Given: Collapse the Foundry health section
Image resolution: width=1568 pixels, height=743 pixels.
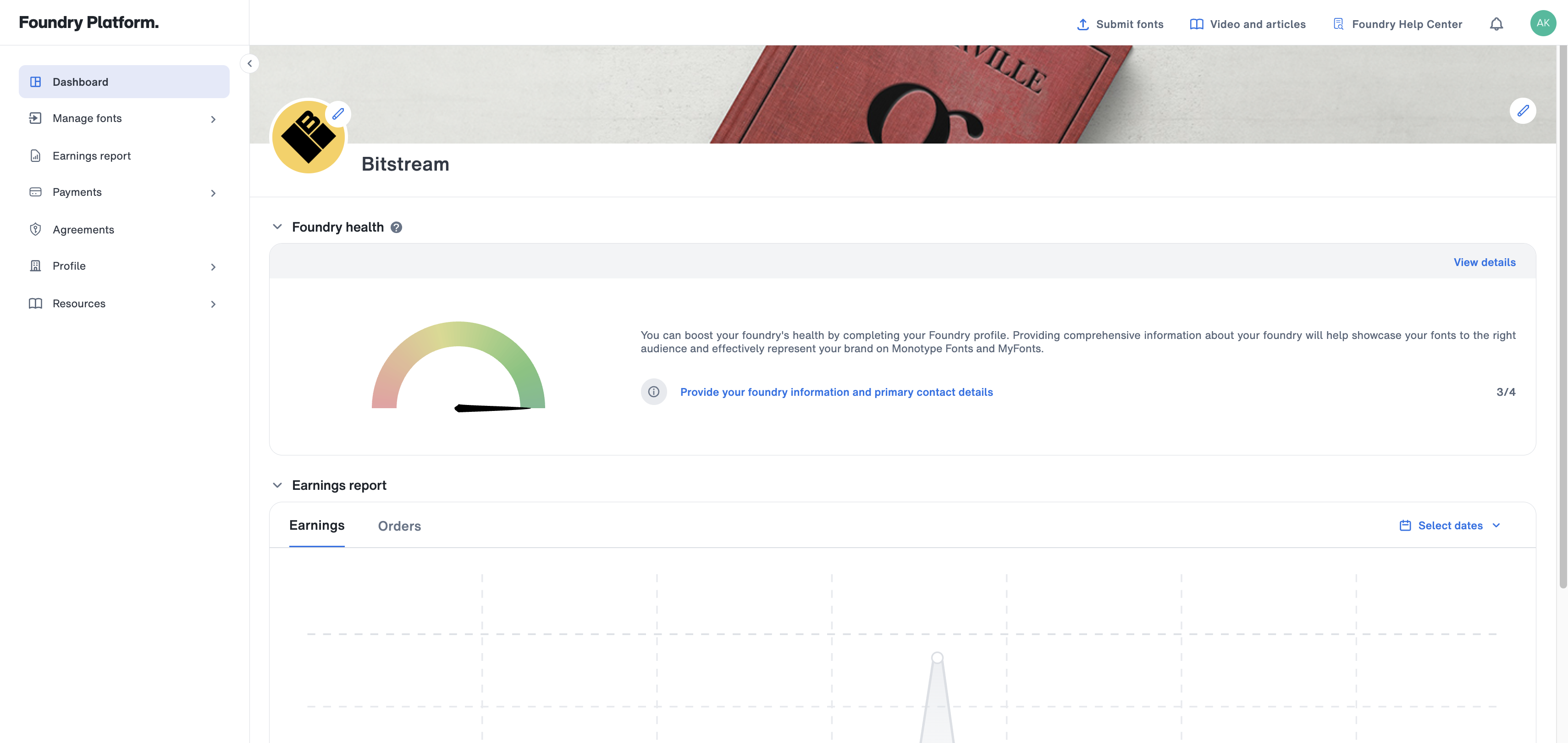Looking at the screenshot, I should (277, 227).
